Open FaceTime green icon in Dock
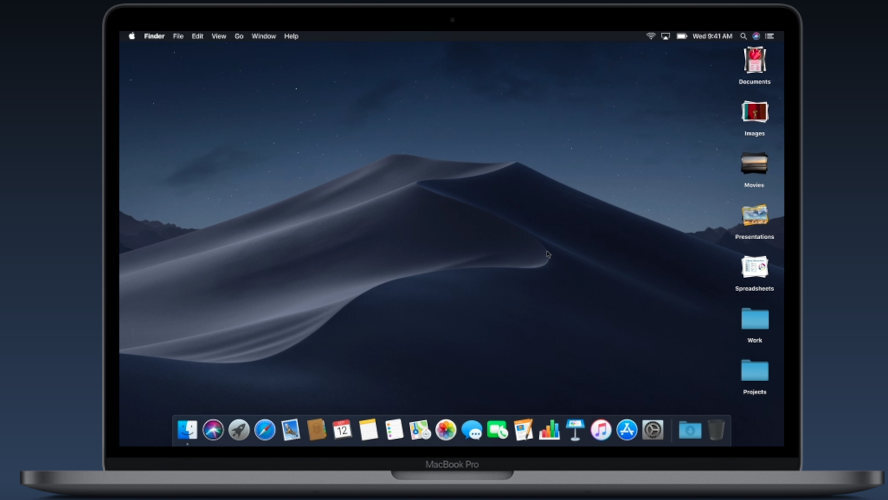This screenshot has height=500, width=888. click(497, 430)
